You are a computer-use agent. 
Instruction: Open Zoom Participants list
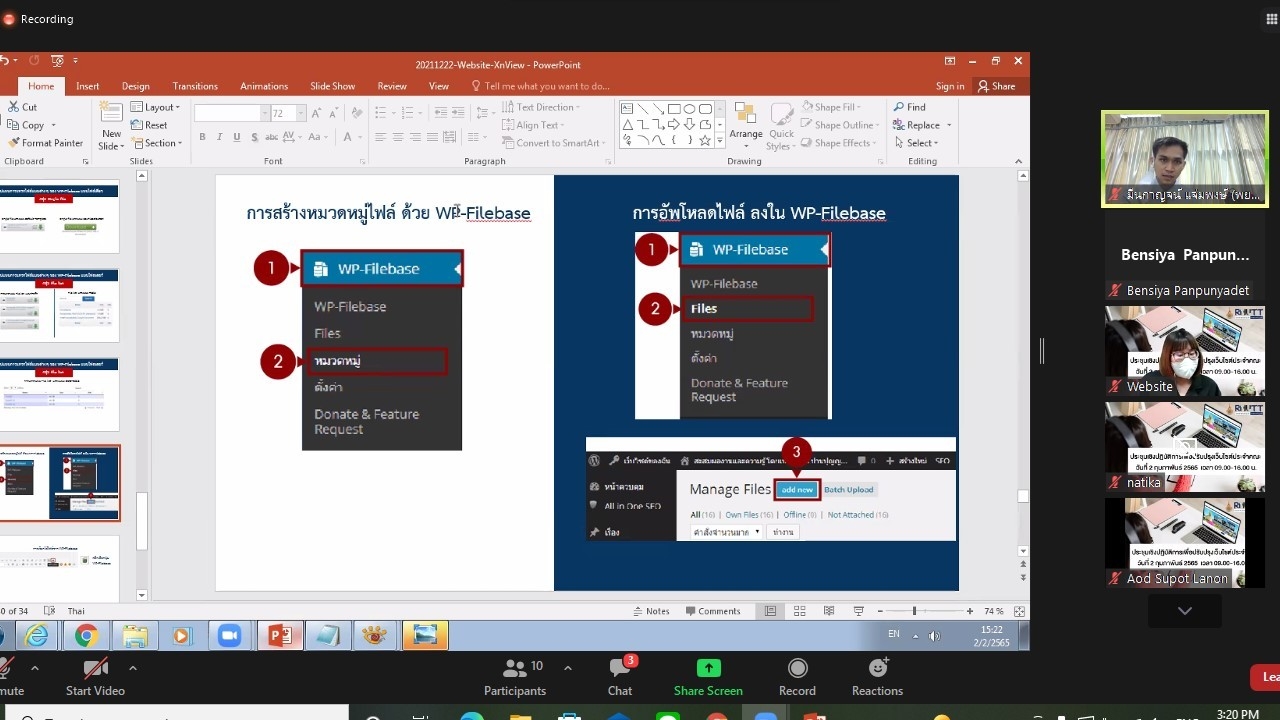click(x=515, y=677)
